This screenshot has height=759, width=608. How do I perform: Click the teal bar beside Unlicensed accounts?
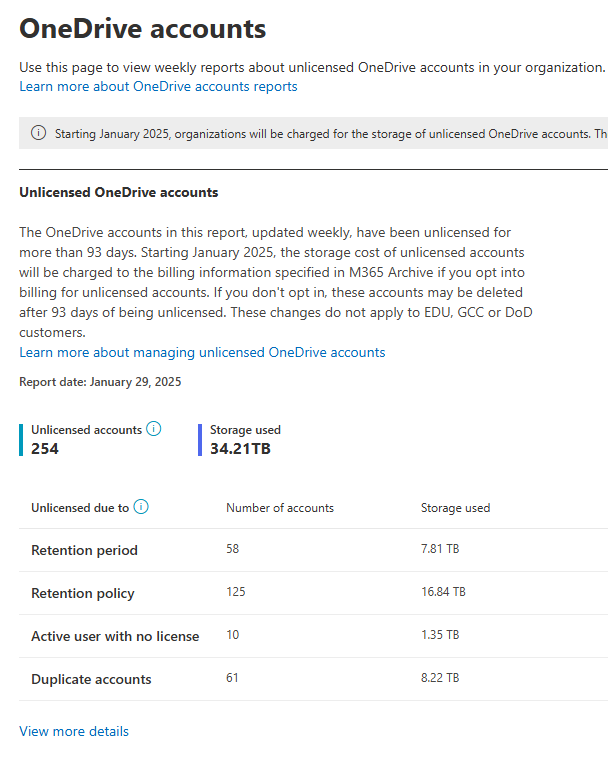(21, 439)
